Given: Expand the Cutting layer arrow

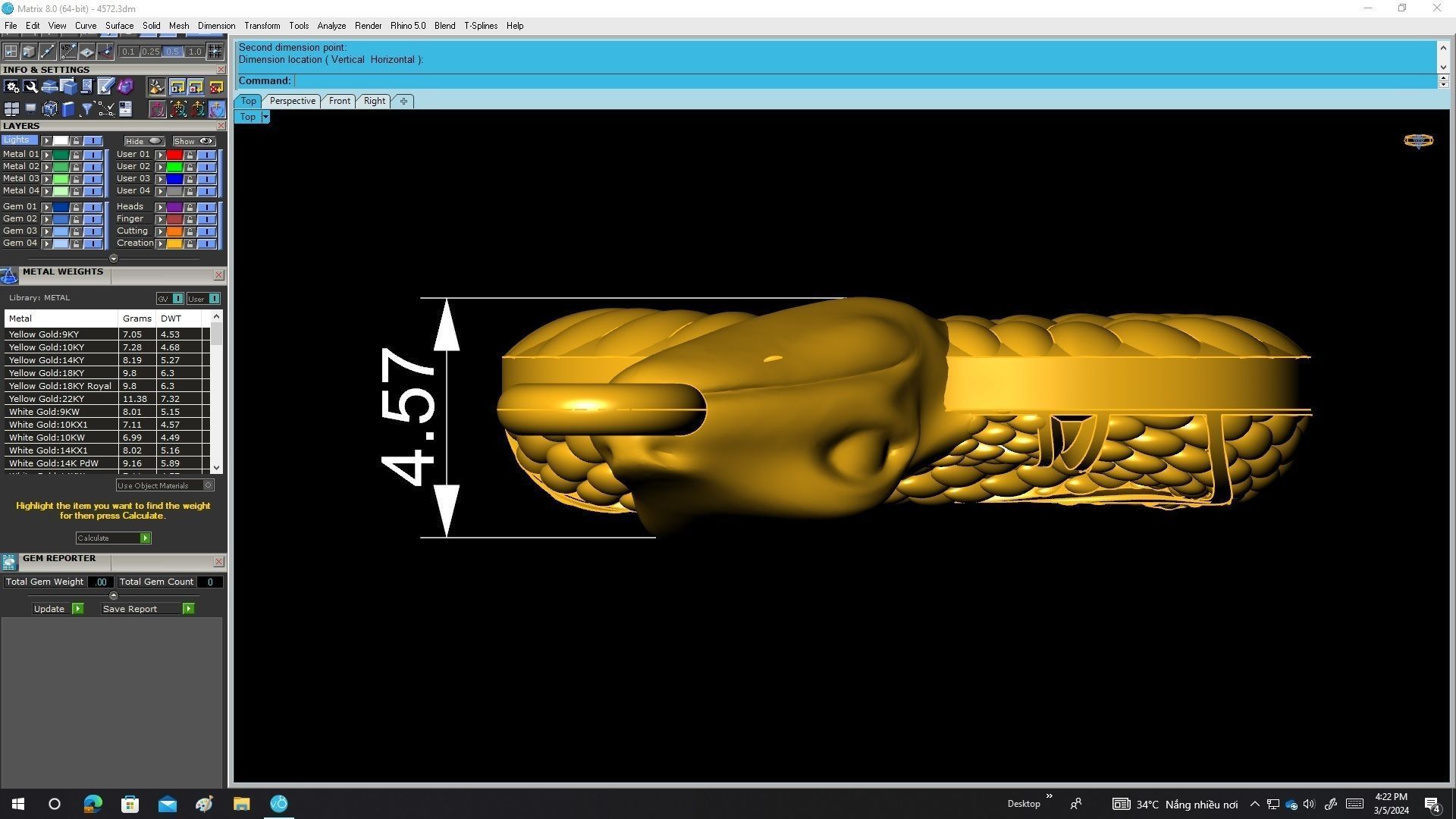Looking at the screenshot, I should (160, 231).
